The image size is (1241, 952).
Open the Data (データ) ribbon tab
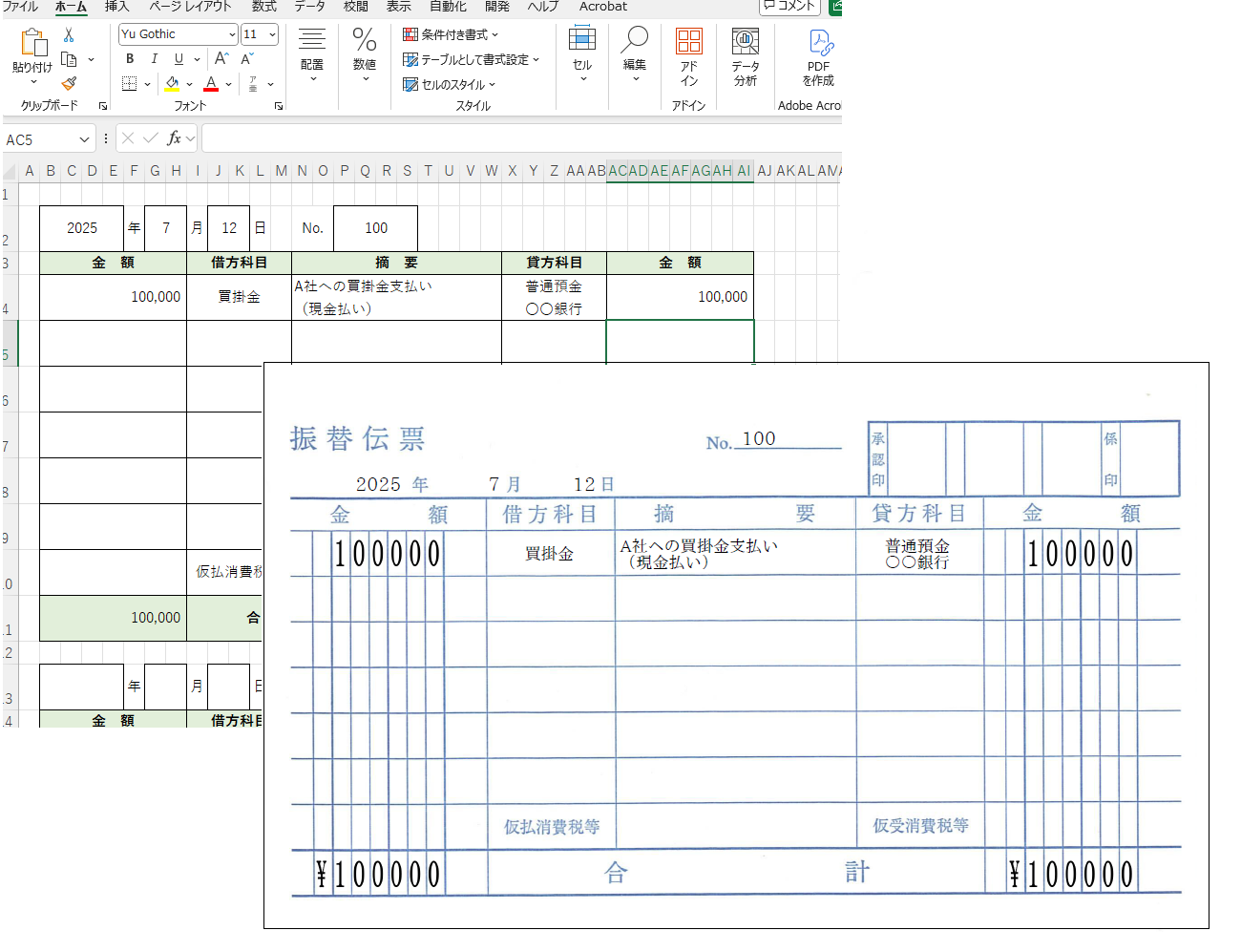pos(309,7)
